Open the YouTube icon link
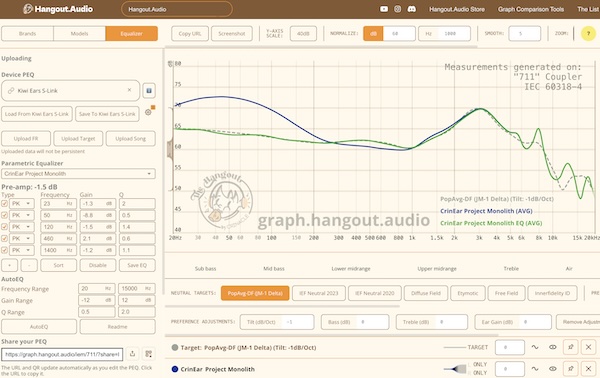This screenshot has width=600, height=378. [384, 9]
